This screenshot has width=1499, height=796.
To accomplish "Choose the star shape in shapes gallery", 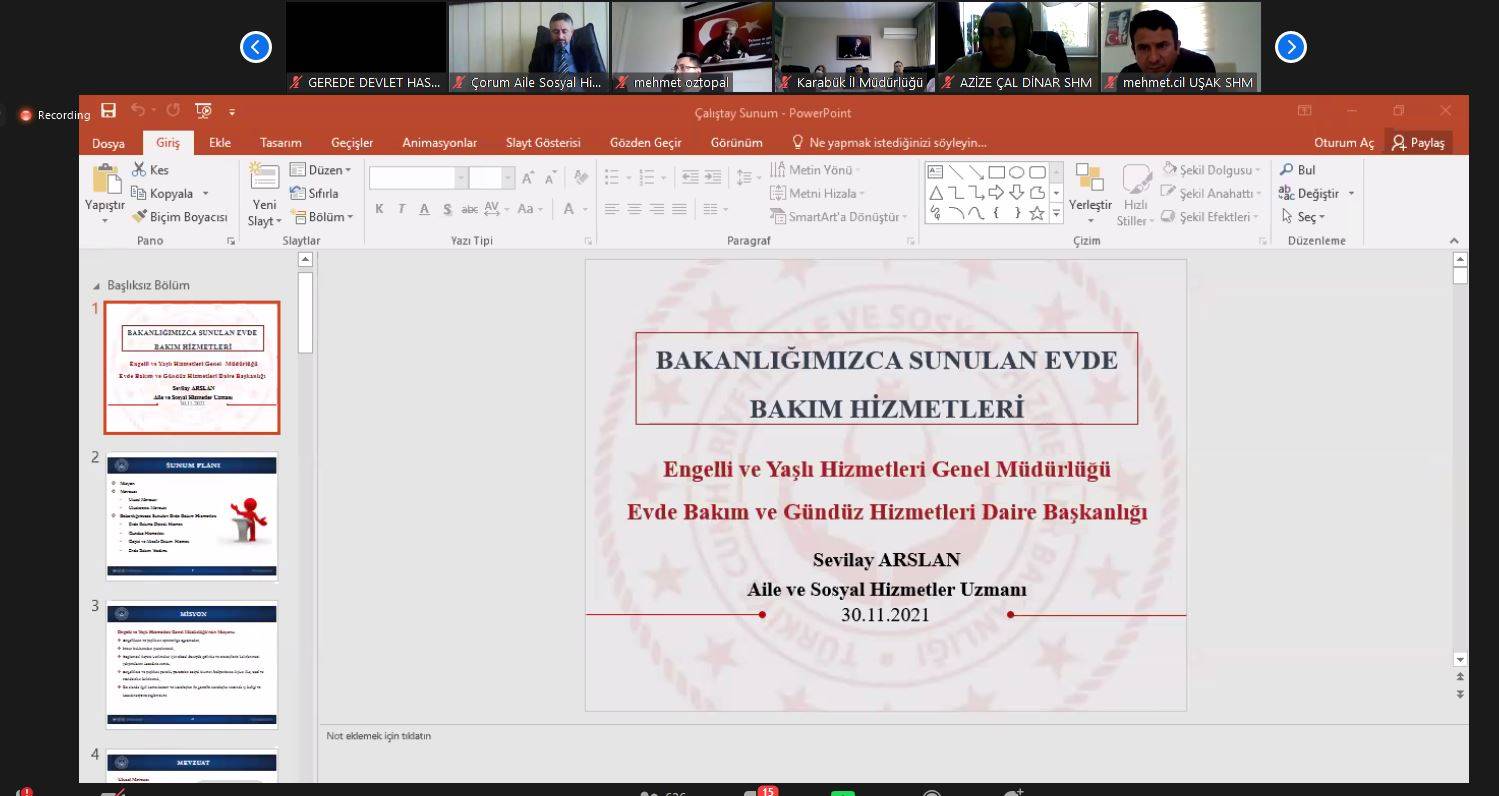I will click(x=1037, y=213).
